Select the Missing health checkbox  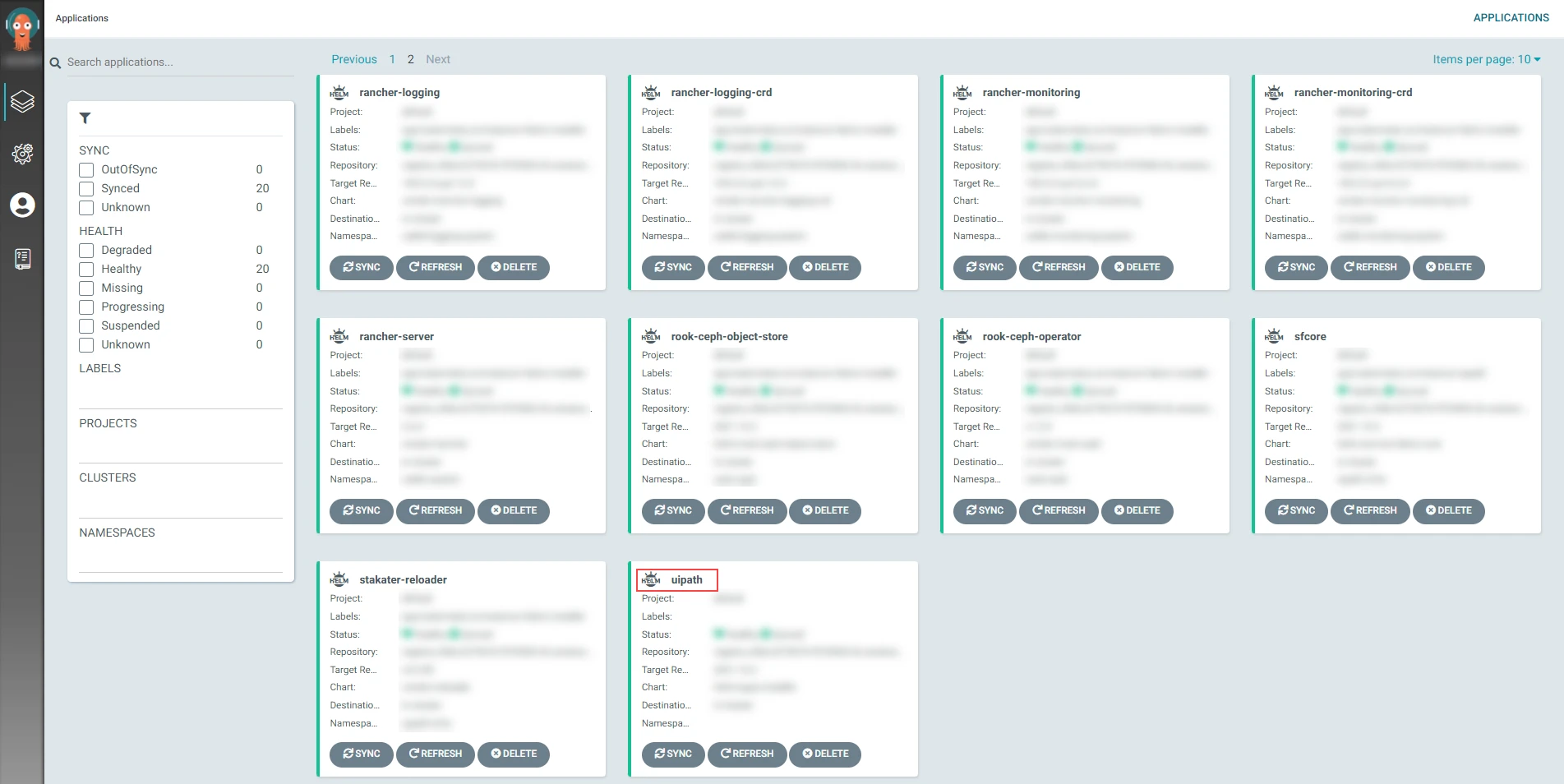pos(86,288)
